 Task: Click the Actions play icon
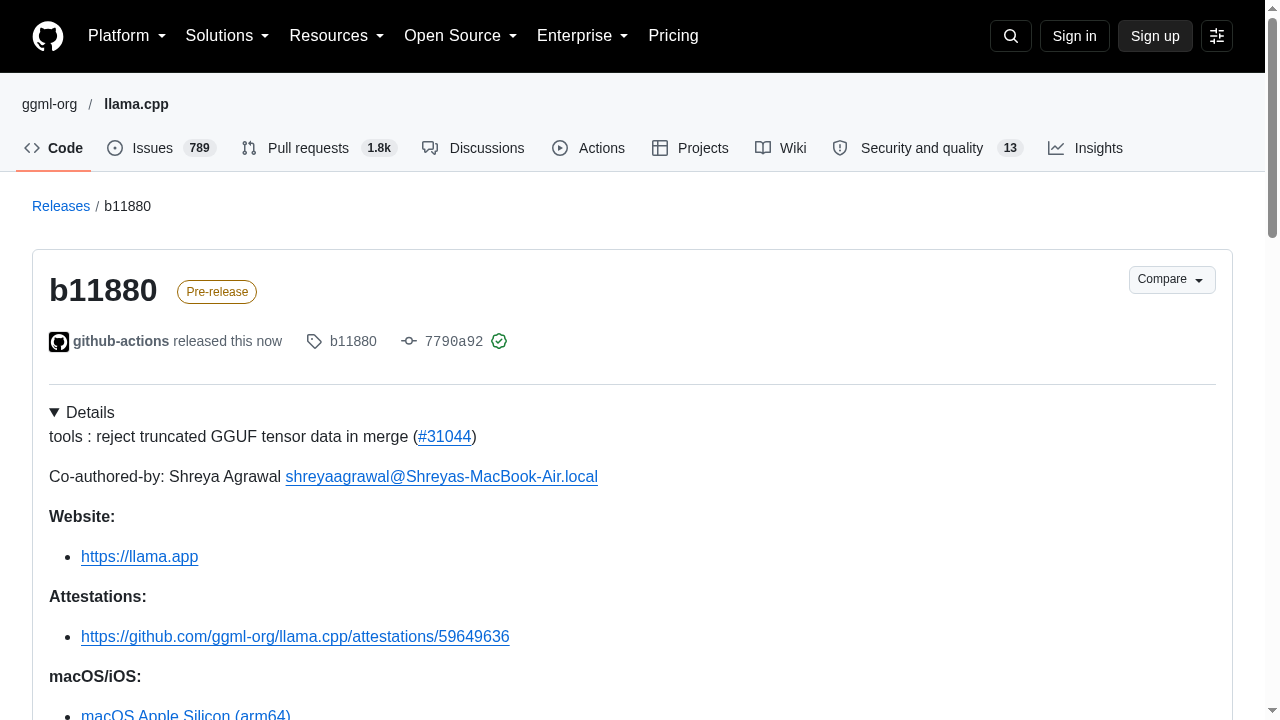(560, 148)
